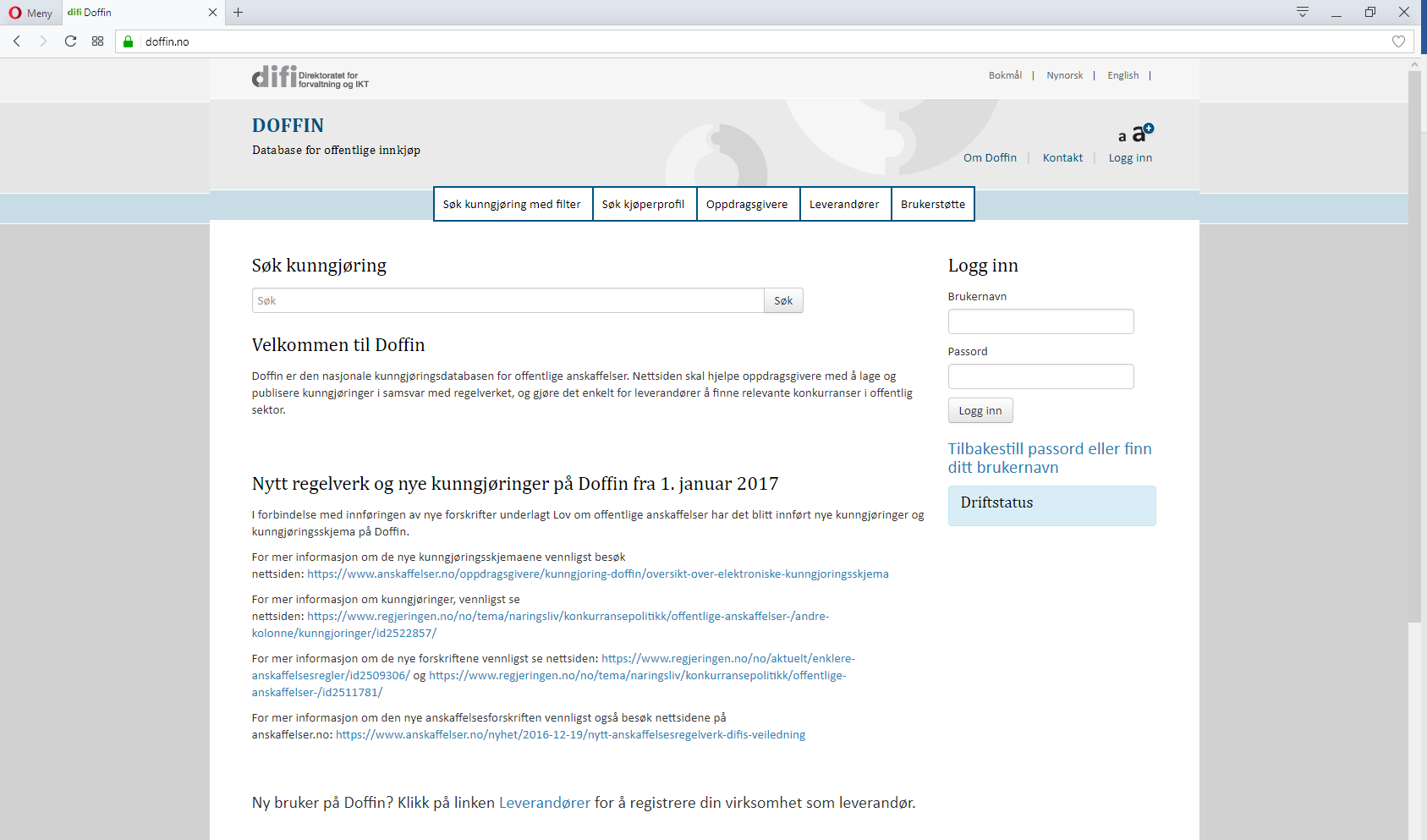Click 'Velkommen til Doffin' heading
1427x840 pixels.
(x=338, y=345)
